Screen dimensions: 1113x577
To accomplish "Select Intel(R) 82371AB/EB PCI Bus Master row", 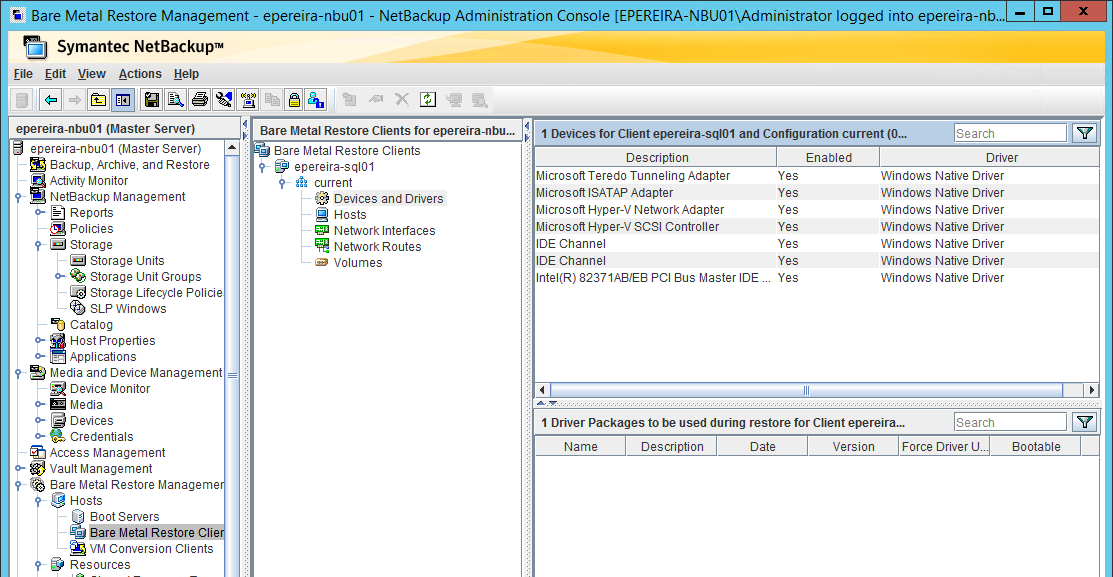I will (817, 277).
